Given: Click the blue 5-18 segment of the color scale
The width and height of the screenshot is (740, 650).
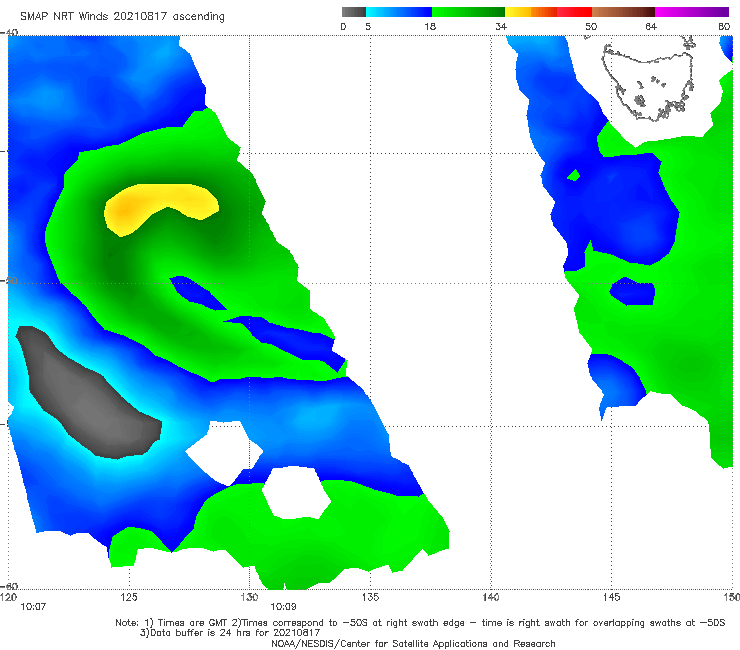Looking at the screenshot, I should coord(399,12).
